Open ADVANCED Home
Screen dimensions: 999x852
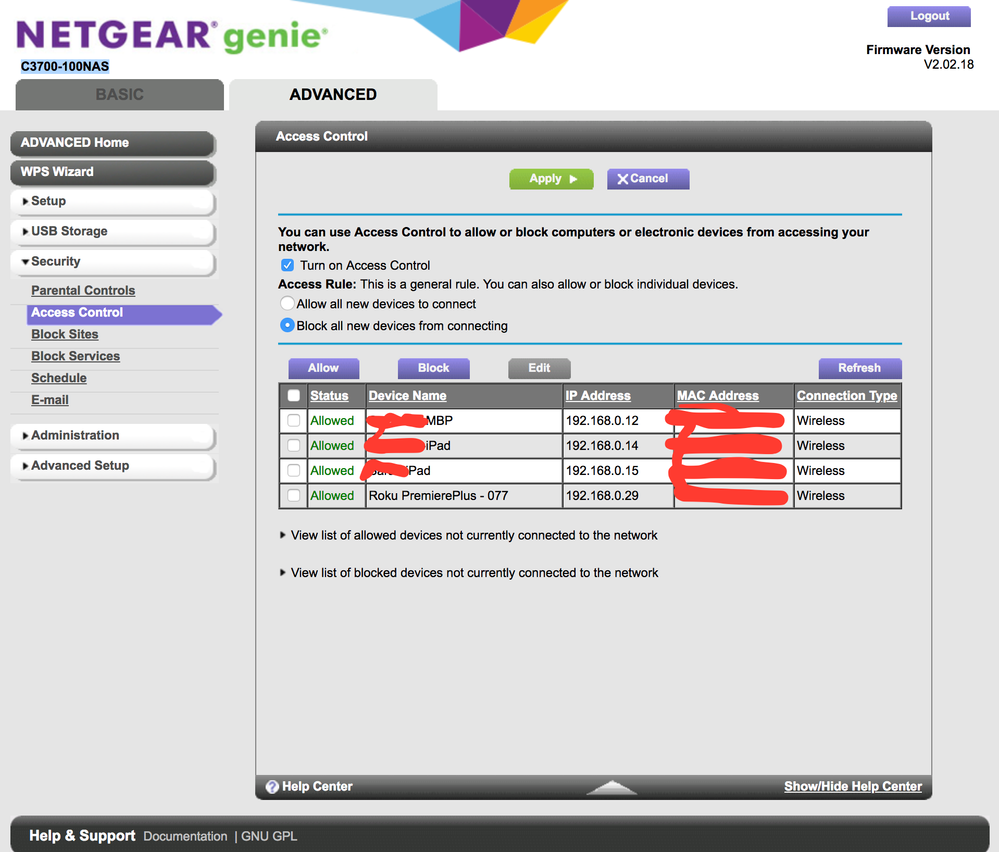113,143
